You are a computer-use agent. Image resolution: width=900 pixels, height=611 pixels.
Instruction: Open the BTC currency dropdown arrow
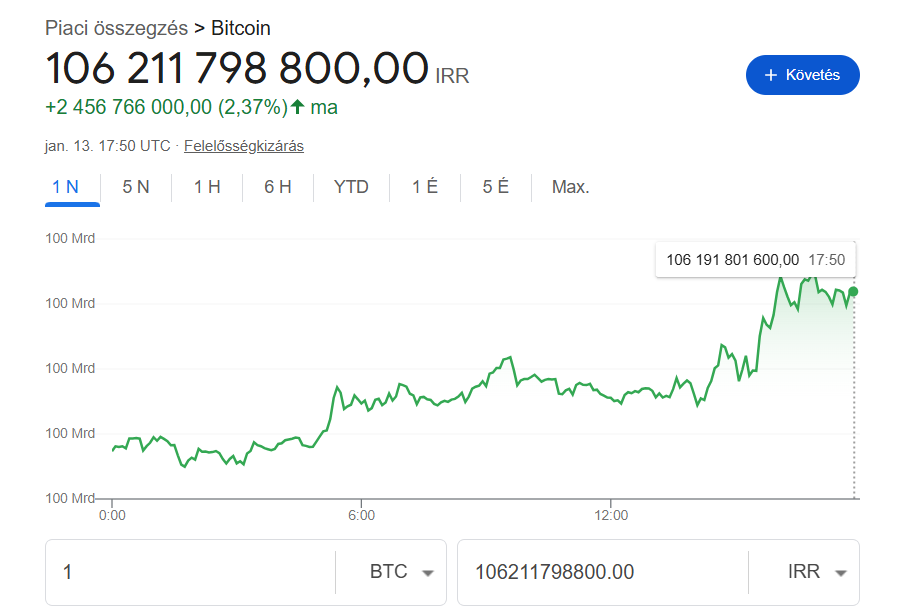tap(428, 573)
